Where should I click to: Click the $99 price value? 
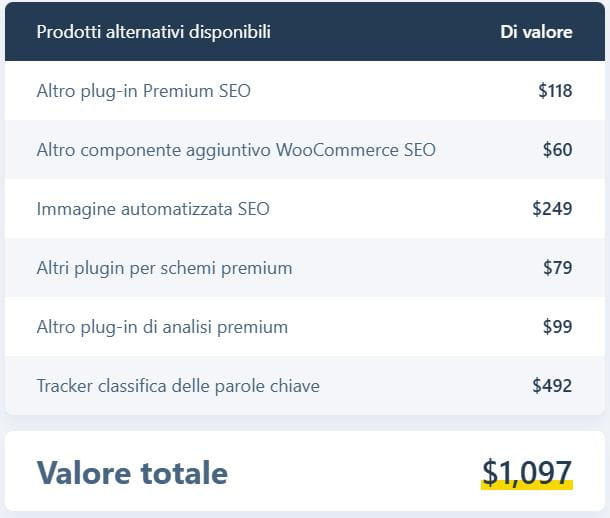click(557, 327)
